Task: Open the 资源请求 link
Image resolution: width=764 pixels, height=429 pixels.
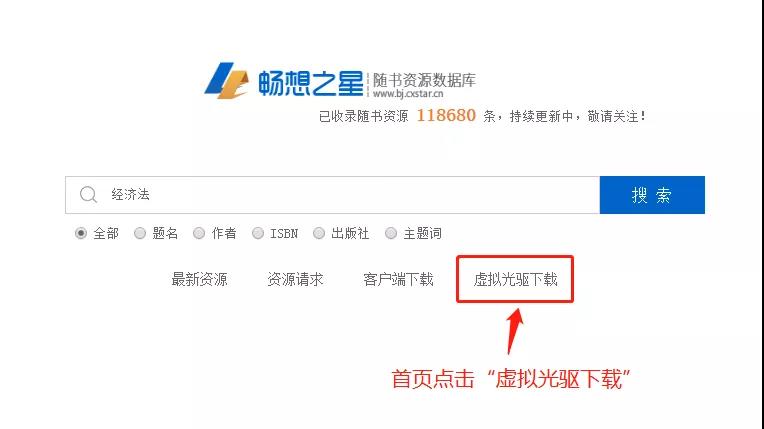Action: pos(295,279)
